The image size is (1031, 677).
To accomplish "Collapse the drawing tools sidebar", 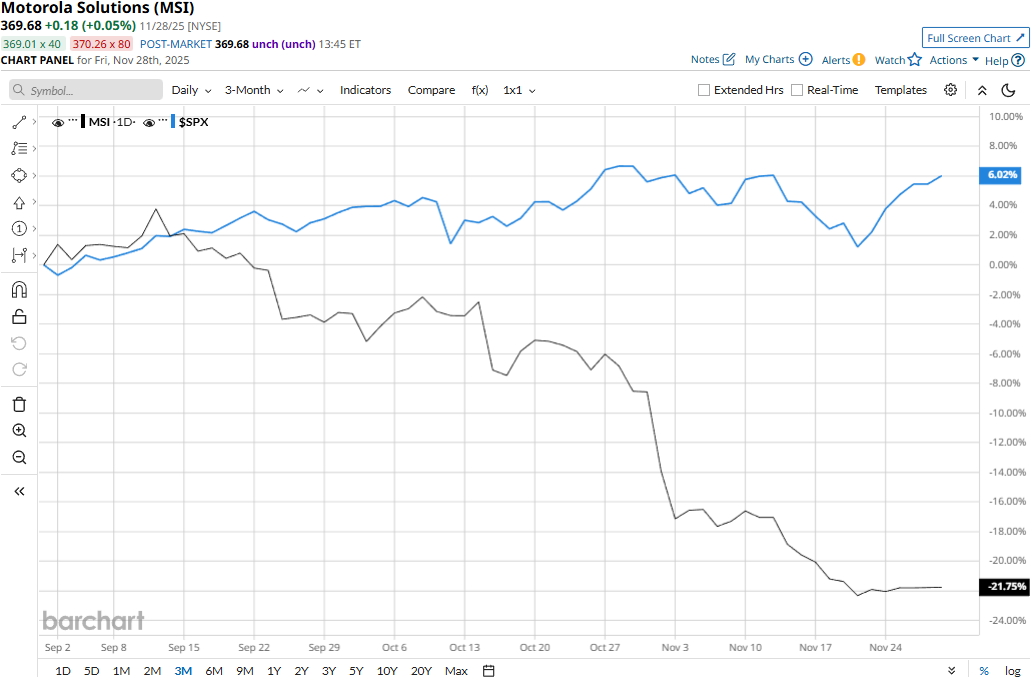I will coord(19,492).
